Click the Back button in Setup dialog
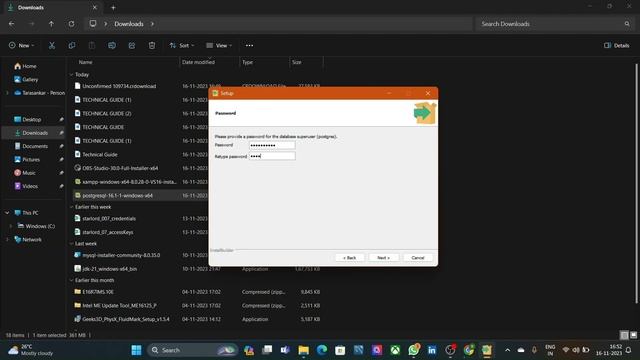 coord(349,258)
